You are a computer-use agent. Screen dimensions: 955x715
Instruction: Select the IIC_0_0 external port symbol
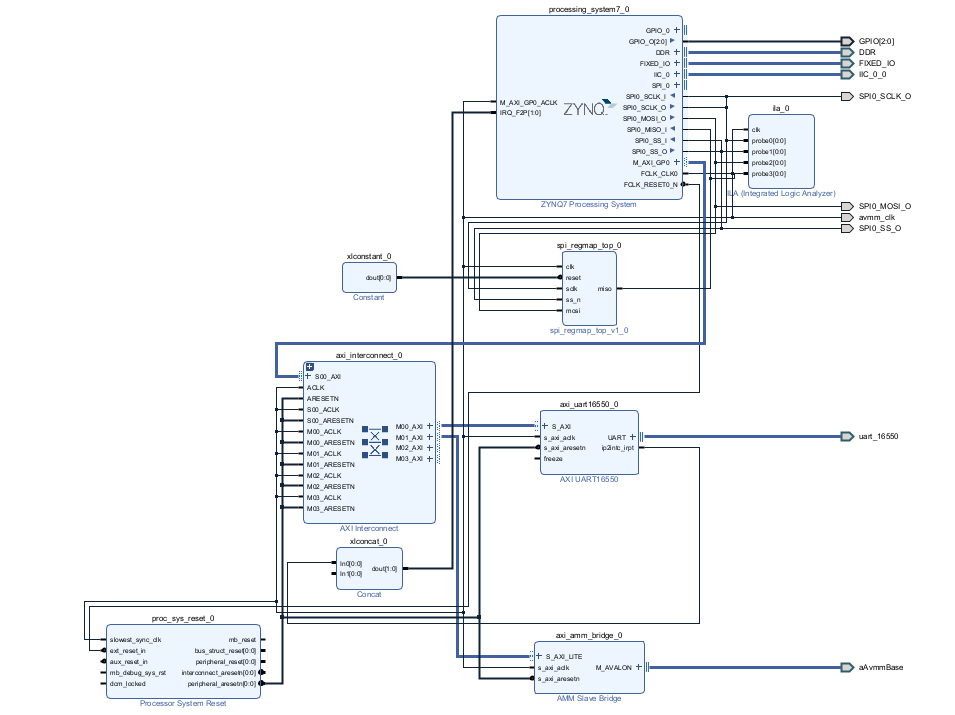point(847,74)
